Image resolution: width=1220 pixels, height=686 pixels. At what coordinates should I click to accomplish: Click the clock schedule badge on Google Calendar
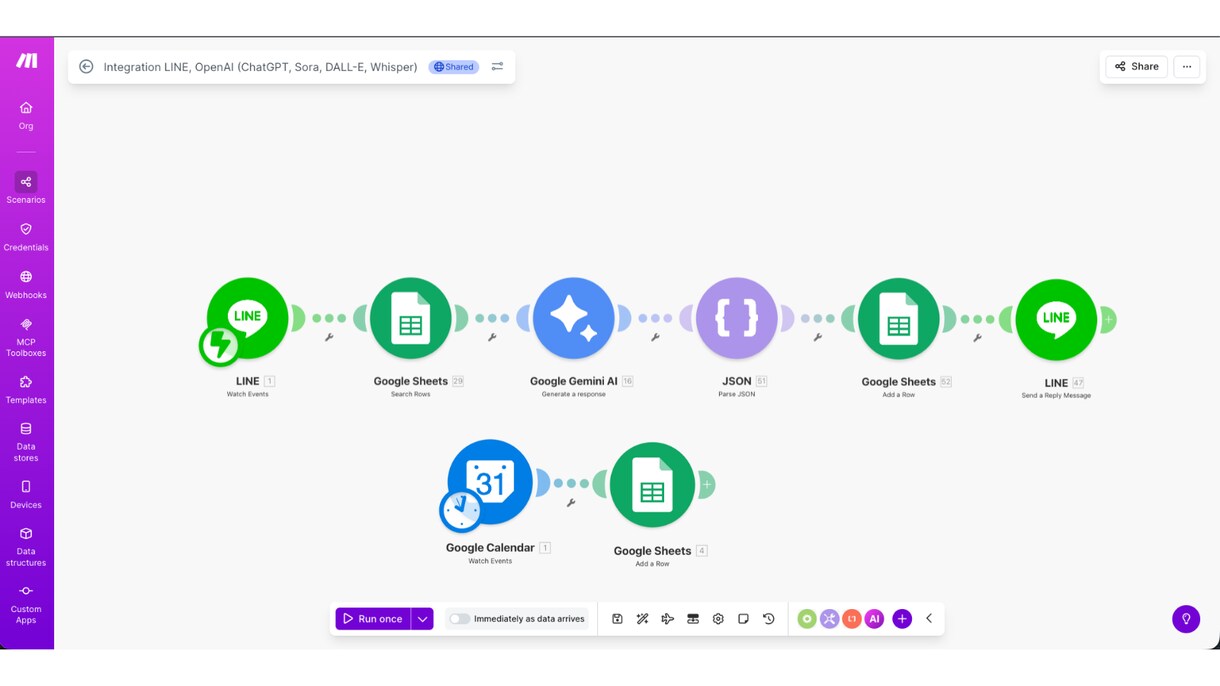point(461,511)
